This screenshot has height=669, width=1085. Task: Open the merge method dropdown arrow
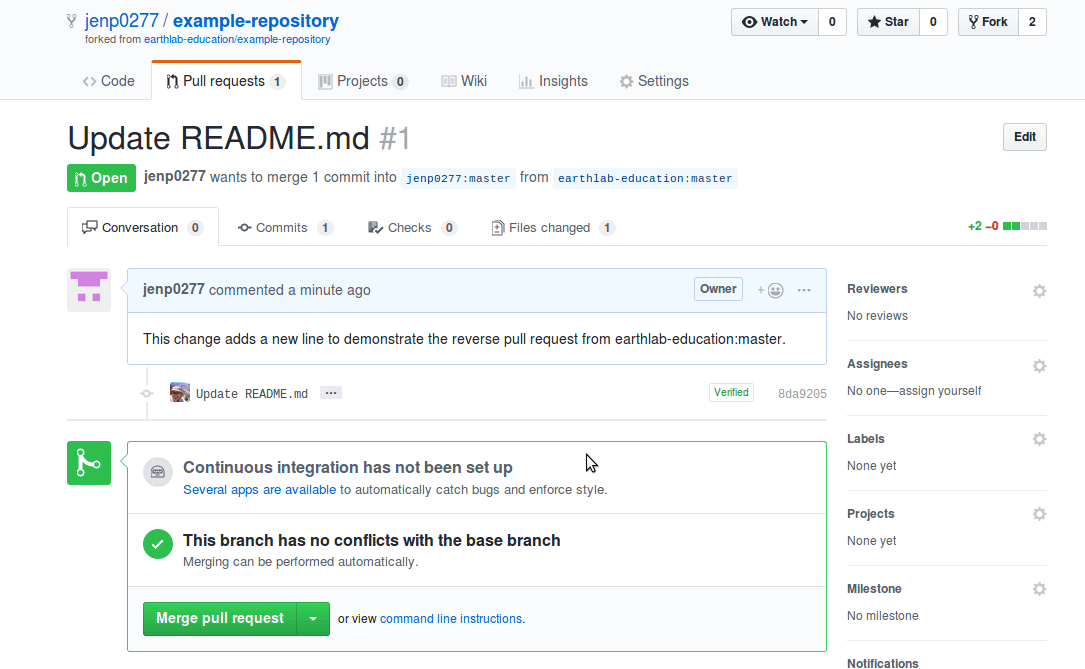313,618
